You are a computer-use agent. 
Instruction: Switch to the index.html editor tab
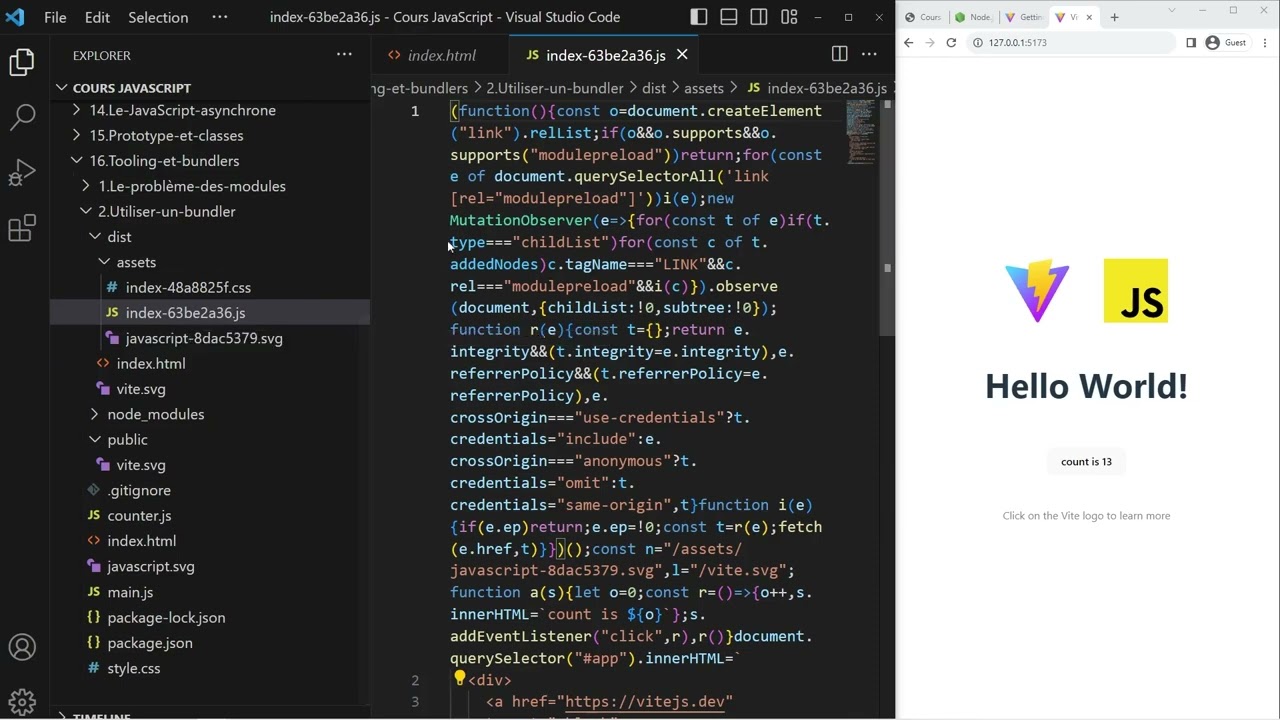pos(441,55)
